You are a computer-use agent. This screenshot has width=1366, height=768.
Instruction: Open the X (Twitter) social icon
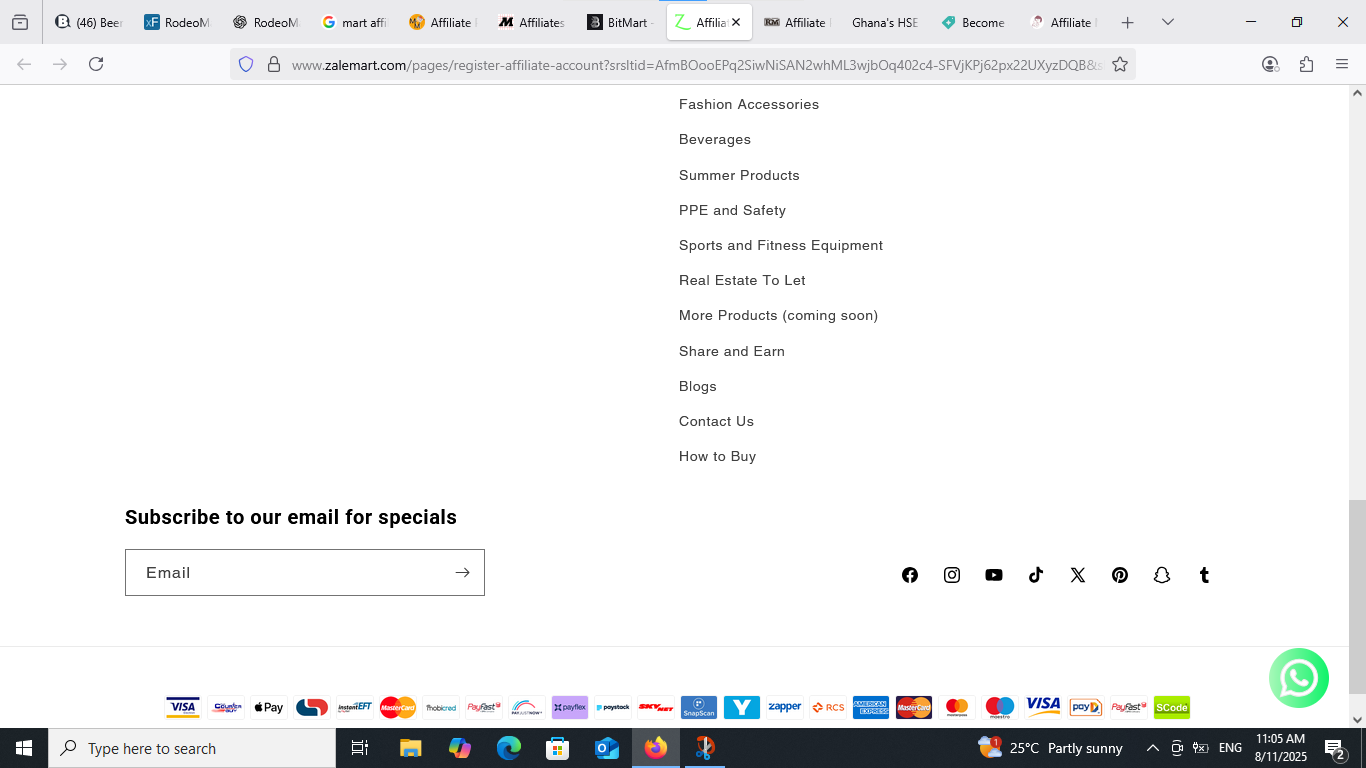[1078, 575]
